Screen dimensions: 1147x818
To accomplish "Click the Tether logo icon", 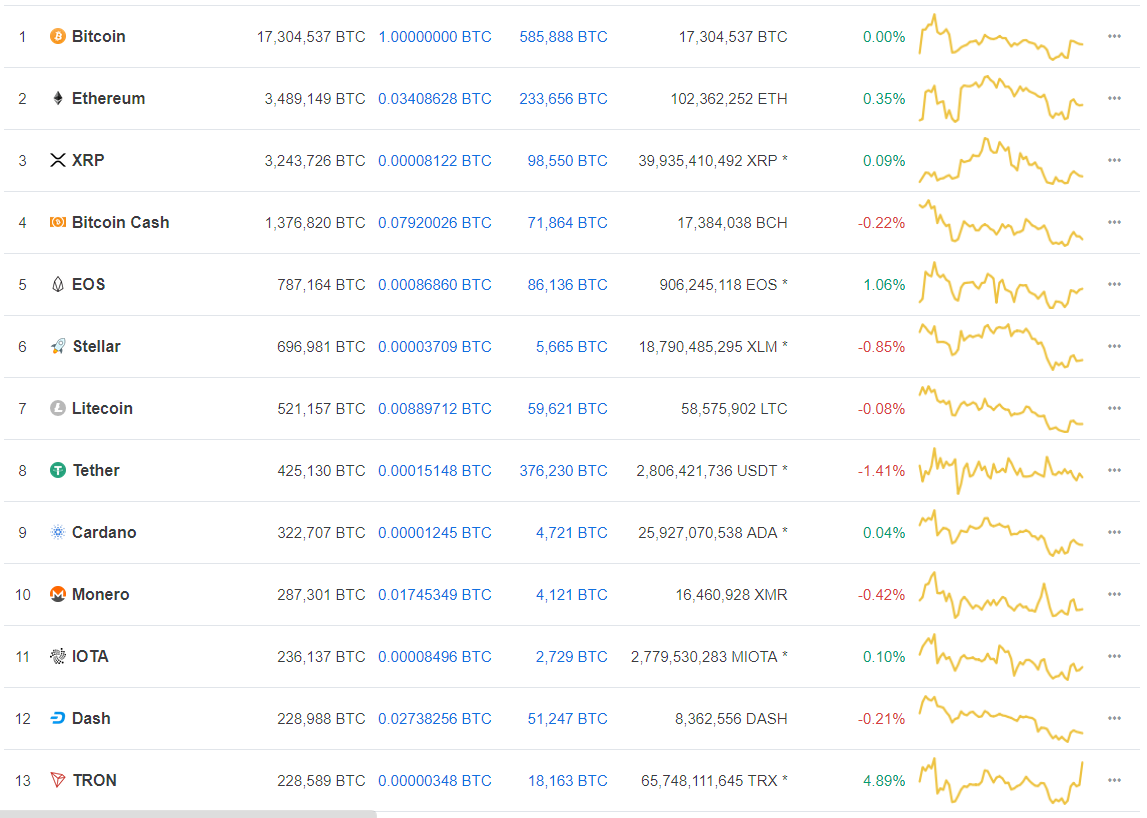I will [58, 471].
